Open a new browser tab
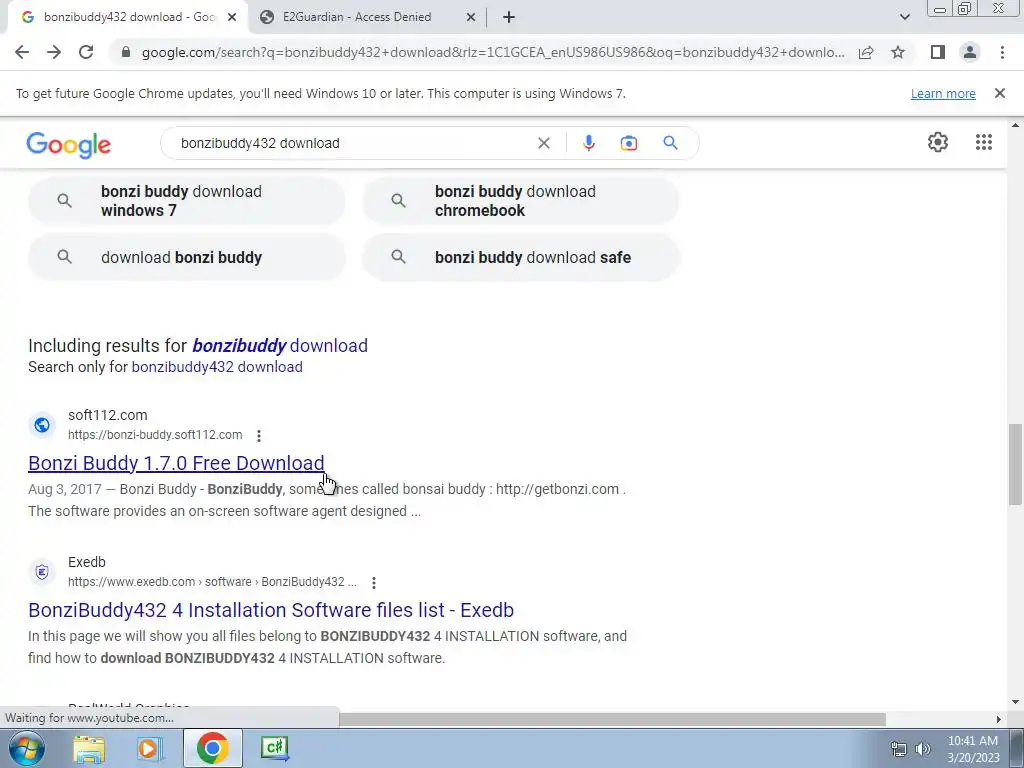Screen dimensions: 1024x768 click(509, 18)
